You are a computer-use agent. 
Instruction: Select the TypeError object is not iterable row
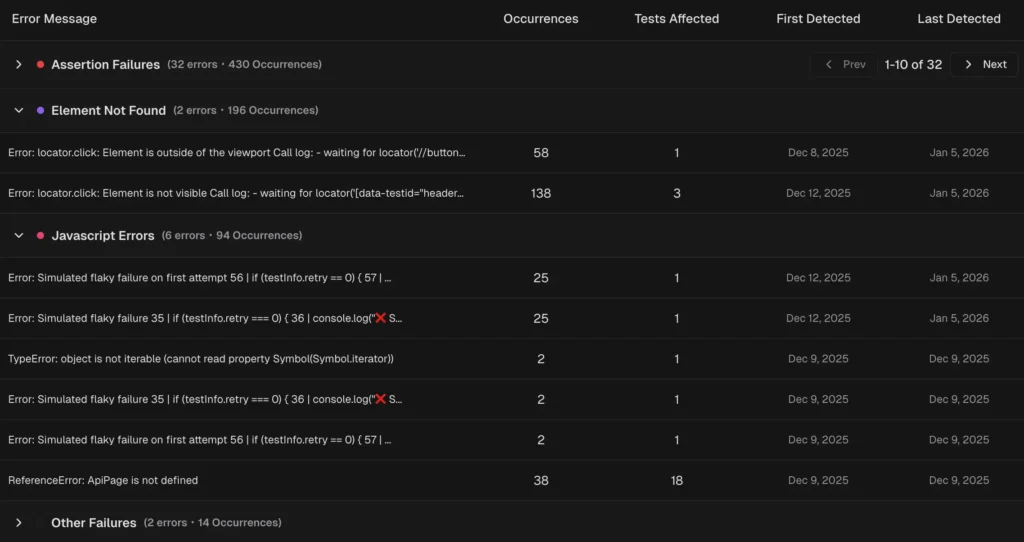(200, 359)
